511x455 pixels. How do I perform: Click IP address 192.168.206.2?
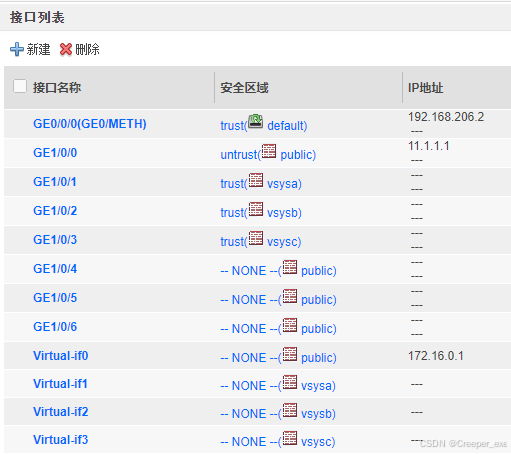coord(446,117)
